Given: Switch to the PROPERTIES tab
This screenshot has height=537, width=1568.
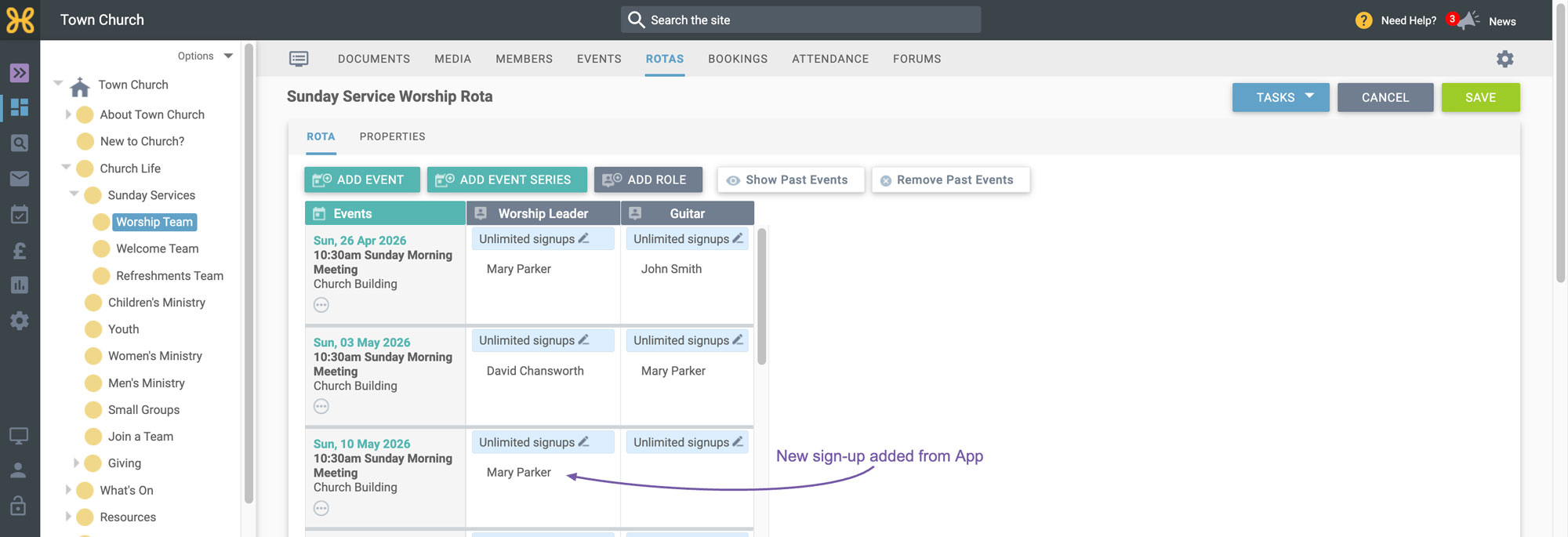Looking at the screenshot, I should pos(392,136).
